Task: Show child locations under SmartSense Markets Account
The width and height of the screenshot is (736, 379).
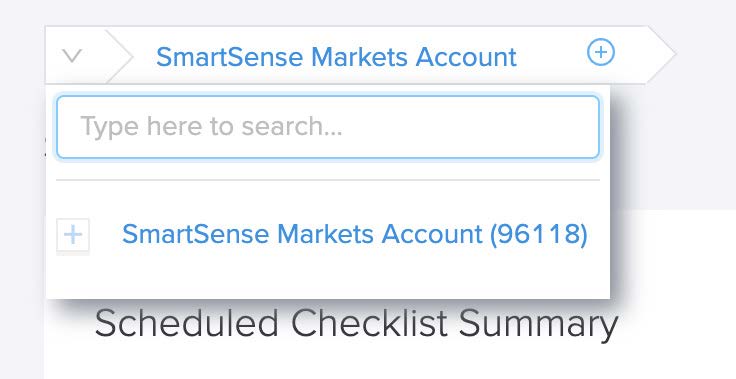Action: [x=73, y=234]
